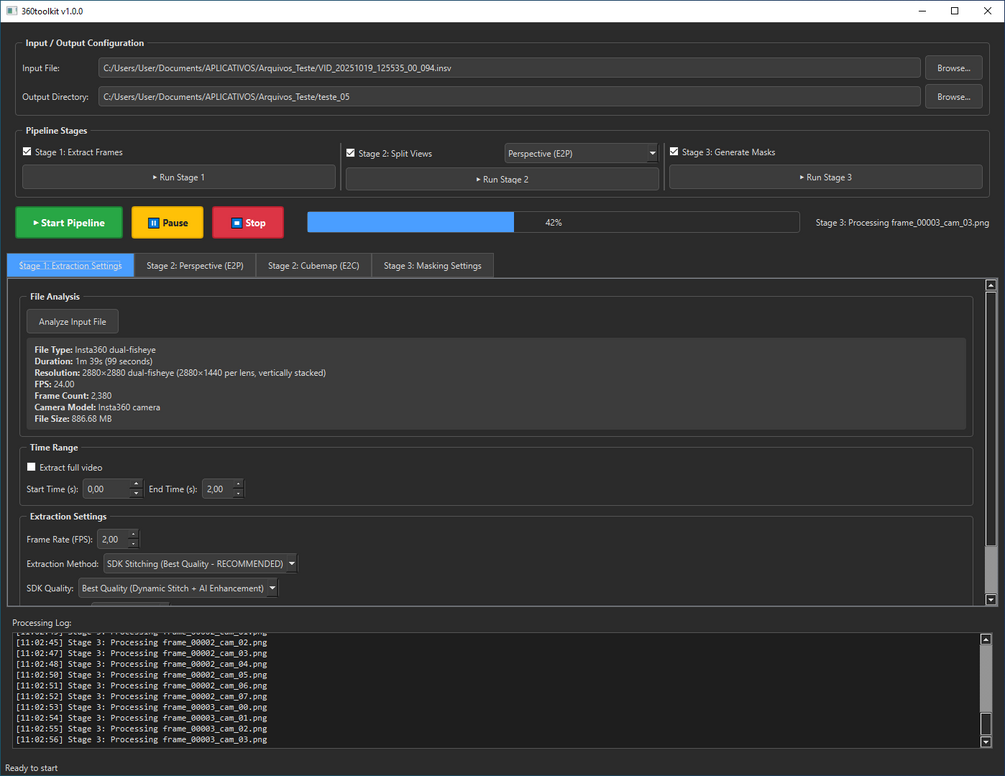This screenshot has width=1005, height=776.
Task: Click the 'FPS: 24.00' analysis line
Action: click(54, 384)
